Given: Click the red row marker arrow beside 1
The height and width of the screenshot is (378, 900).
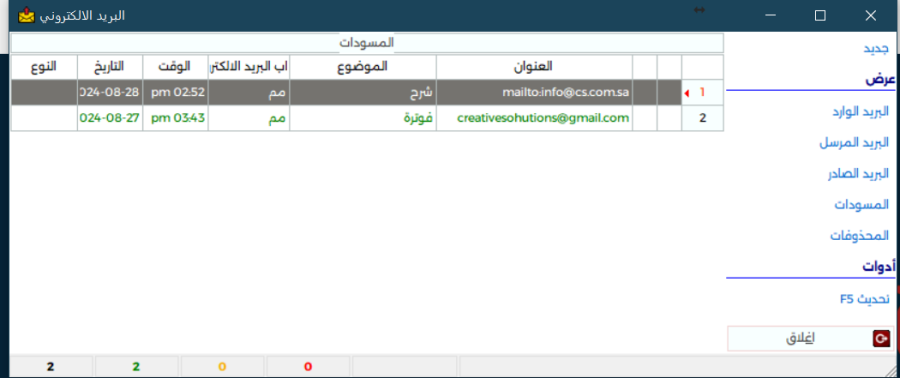Looking at the screenshot, I should [687, 93].
